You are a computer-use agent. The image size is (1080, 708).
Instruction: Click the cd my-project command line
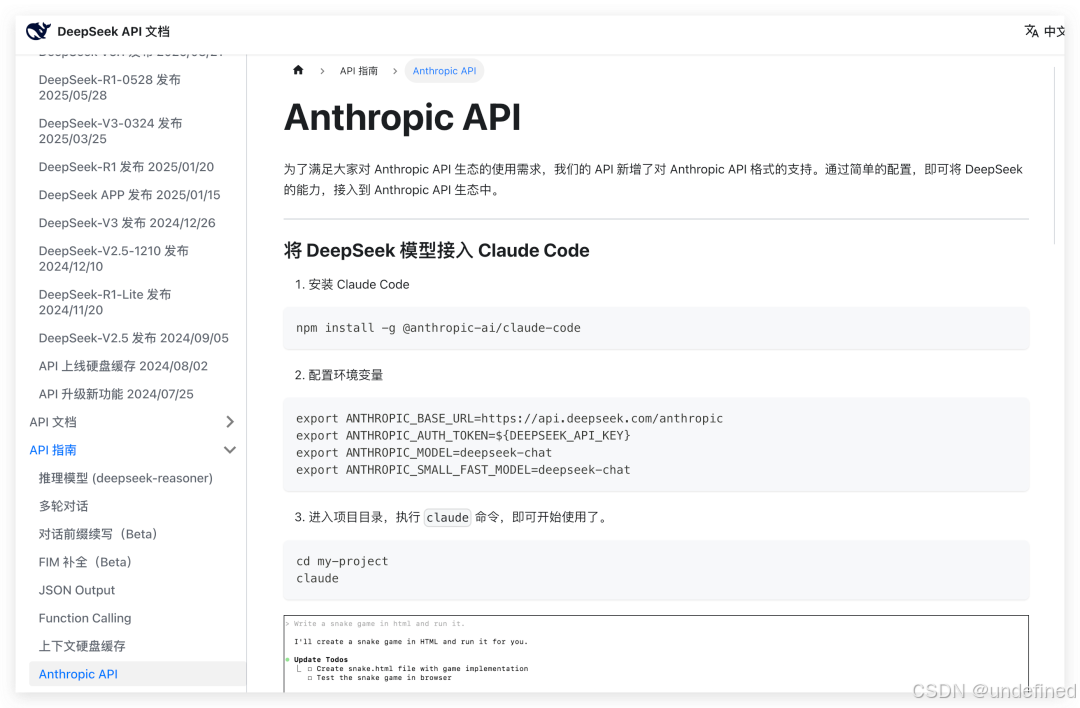pyautogui.click(x=342, y=561)
